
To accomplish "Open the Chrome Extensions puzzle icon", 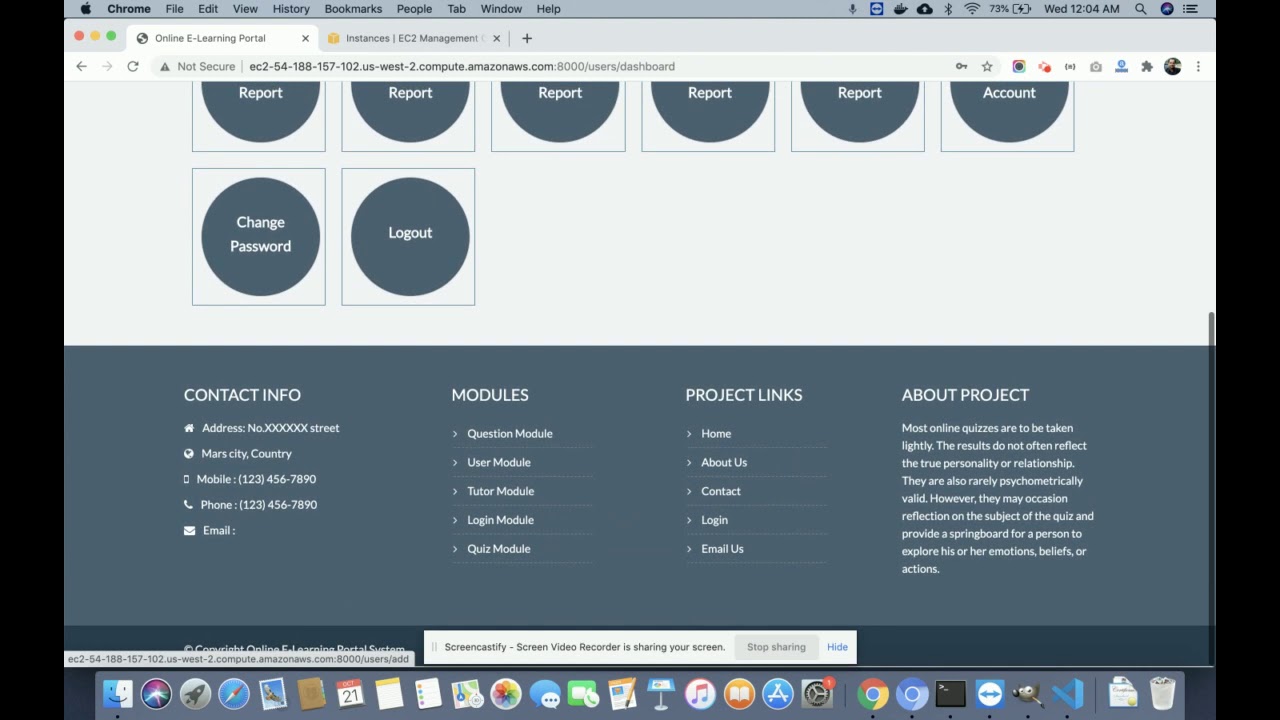I will tap(1147, 66).
